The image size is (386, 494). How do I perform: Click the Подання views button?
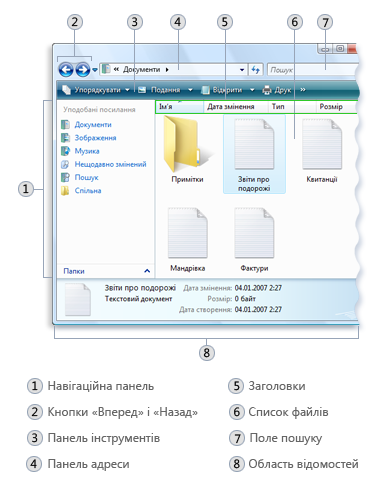tap(160, 90)
